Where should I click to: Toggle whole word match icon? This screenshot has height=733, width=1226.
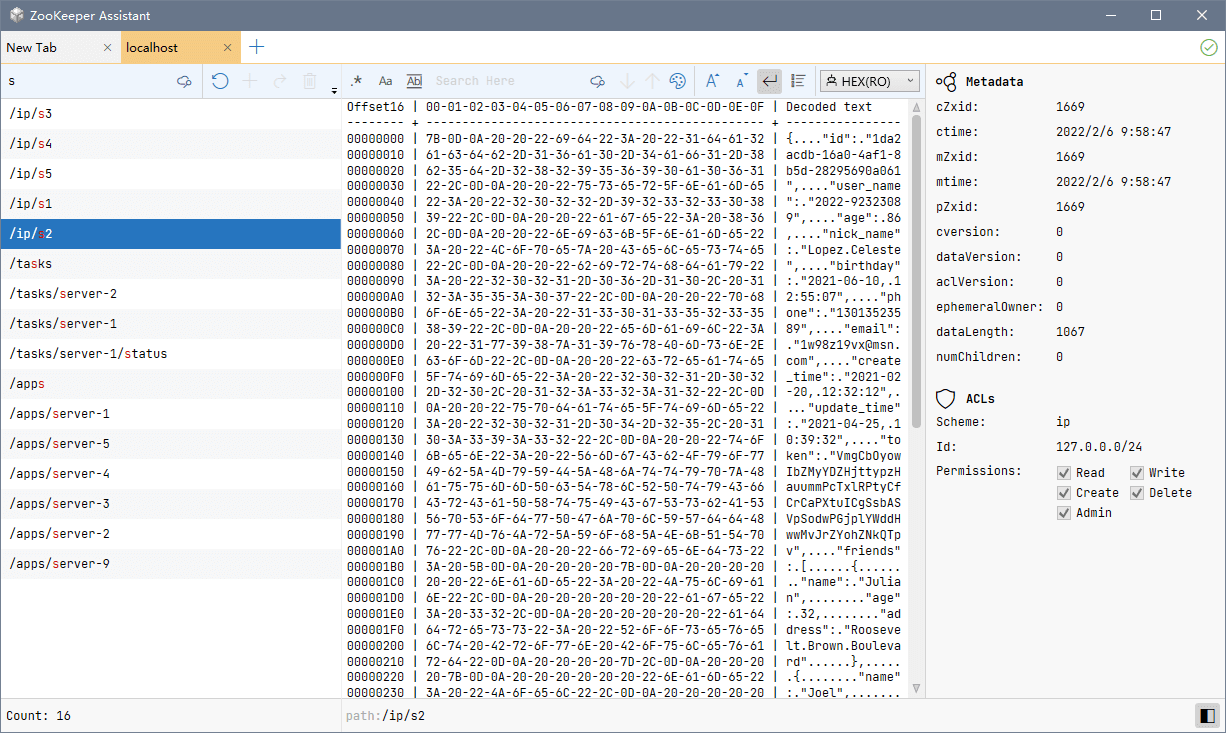[414, 81]
